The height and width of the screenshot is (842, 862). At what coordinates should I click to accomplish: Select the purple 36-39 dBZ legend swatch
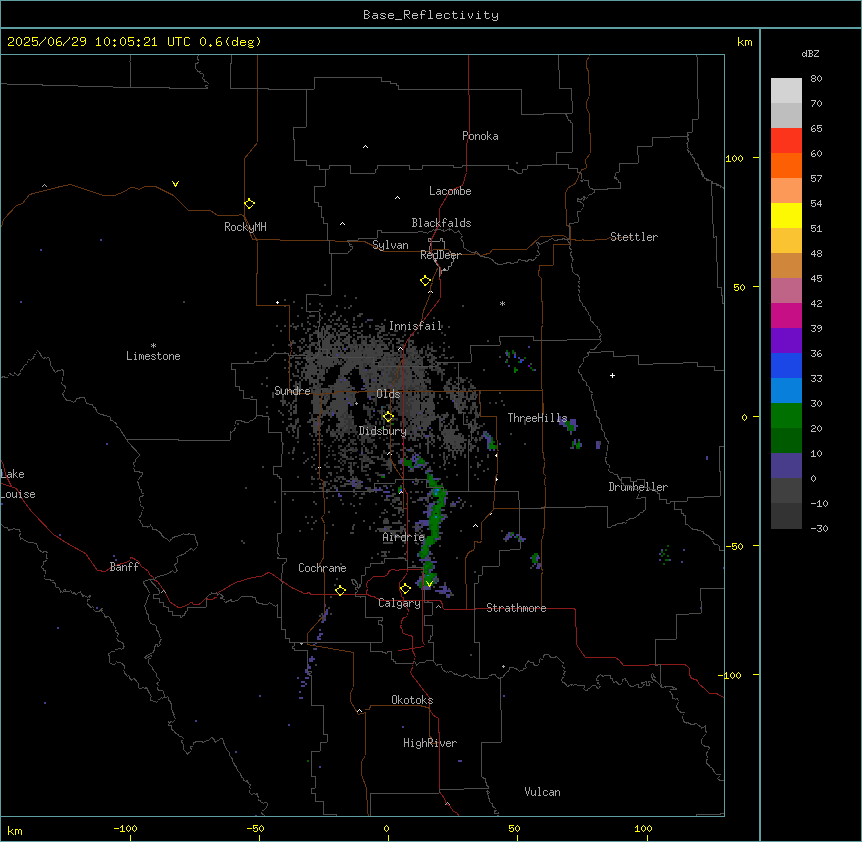[x=786, y=340]
